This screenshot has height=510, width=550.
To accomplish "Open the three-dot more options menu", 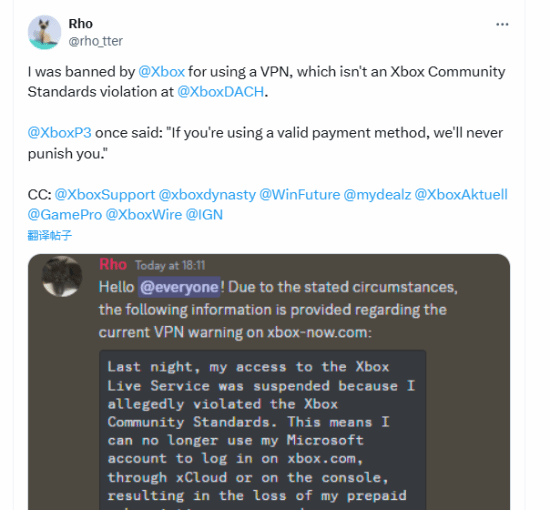I will pyautogui.click(x=502, y=24).
